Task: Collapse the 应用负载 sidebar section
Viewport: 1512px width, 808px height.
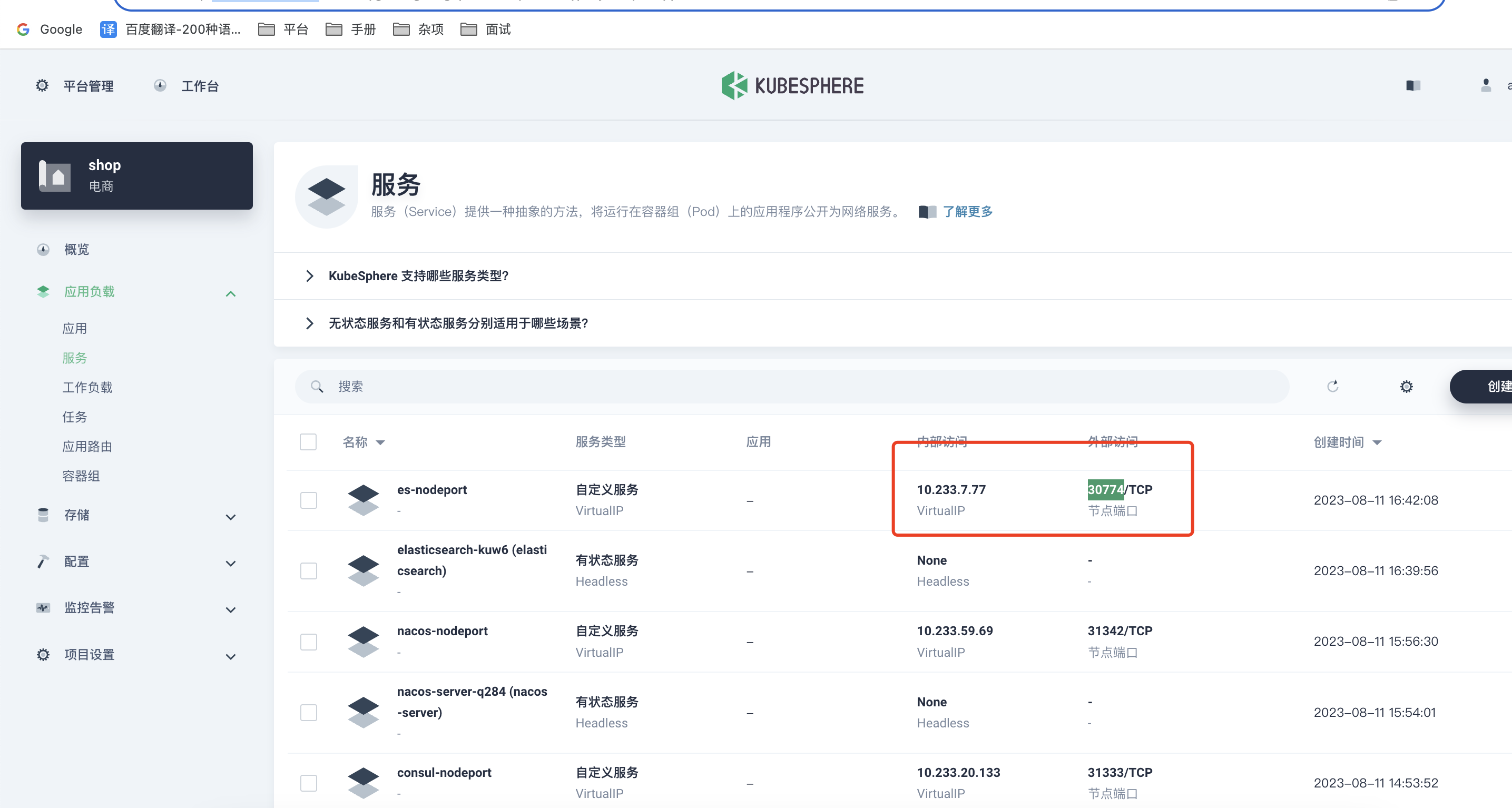Action: click(231, 293)
